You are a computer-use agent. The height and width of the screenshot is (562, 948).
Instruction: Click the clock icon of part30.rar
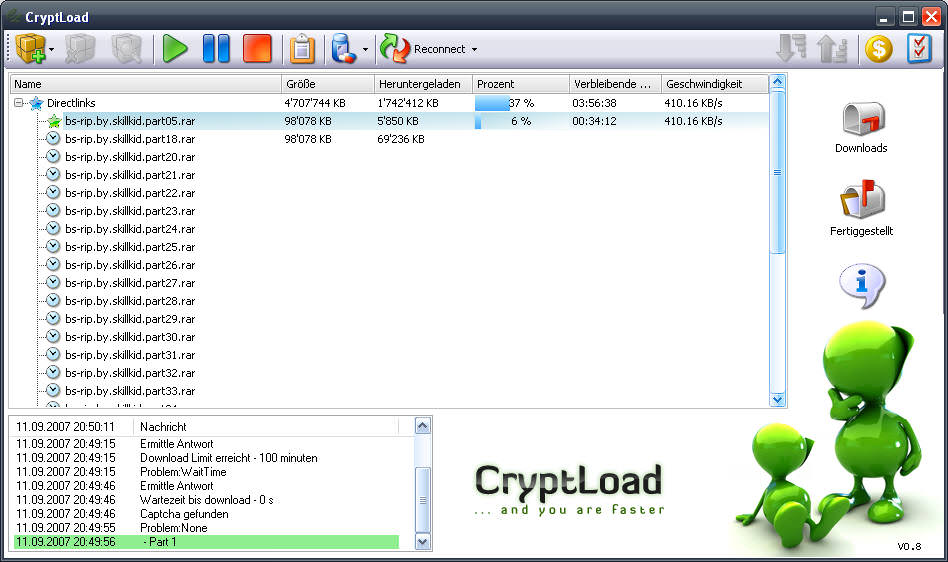(x=53, y=336)
